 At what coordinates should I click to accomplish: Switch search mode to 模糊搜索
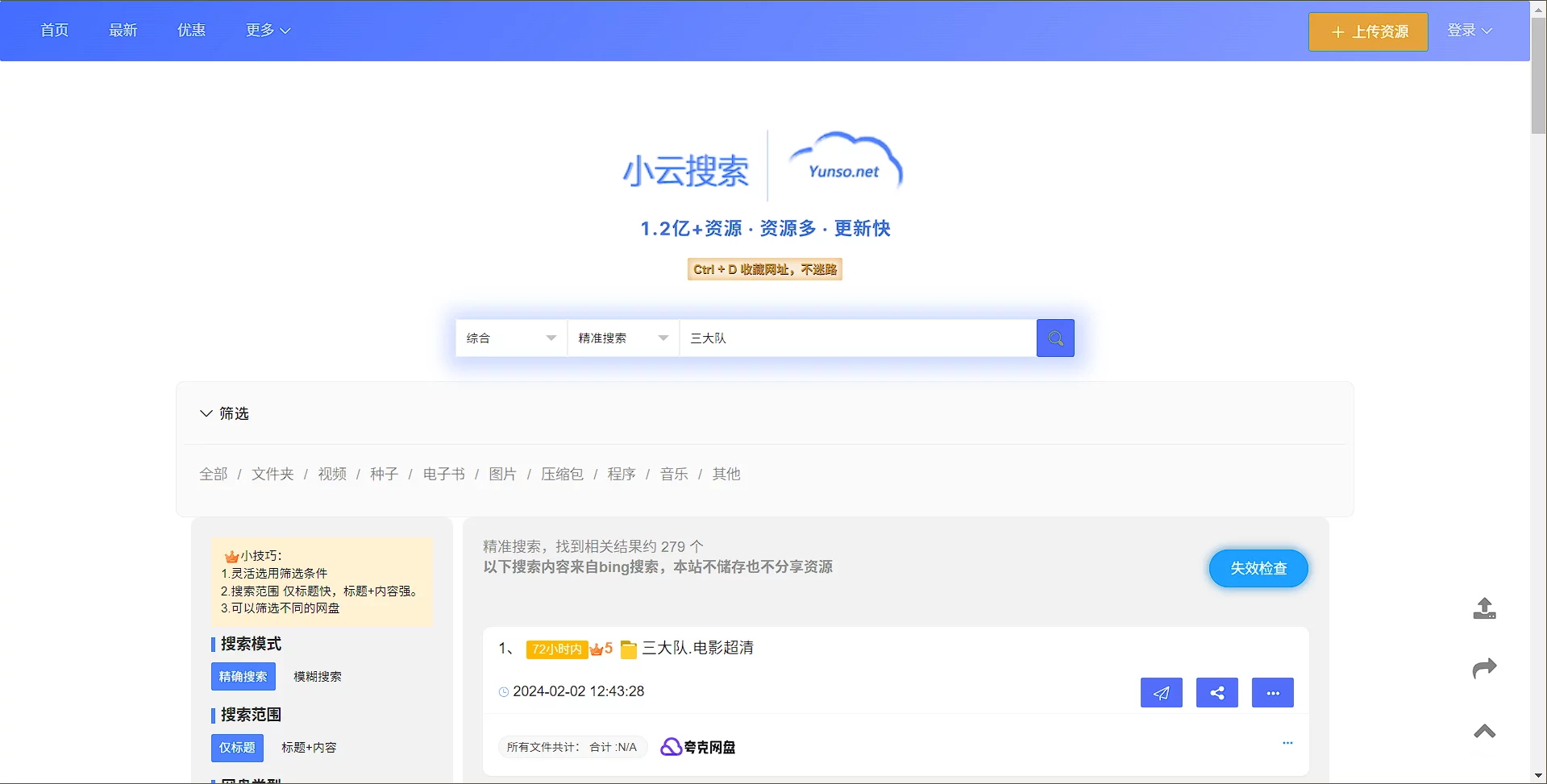pyautogui.click(x=318, y=677)
